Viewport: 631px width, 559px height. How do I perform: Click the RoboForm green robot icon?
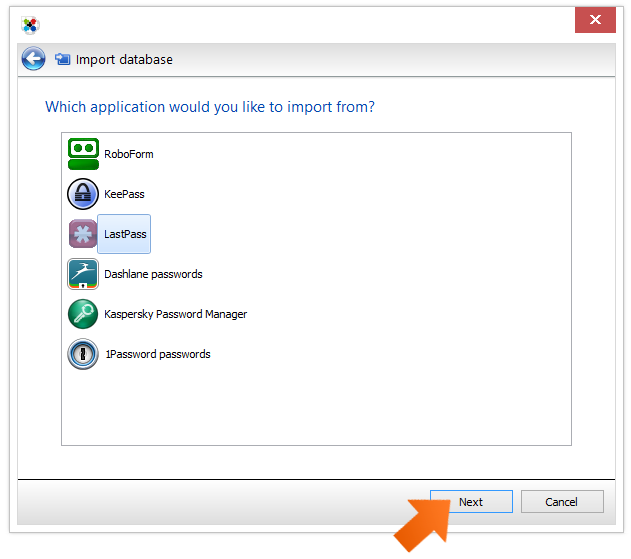pyautogui.click(x=83, y=154)
